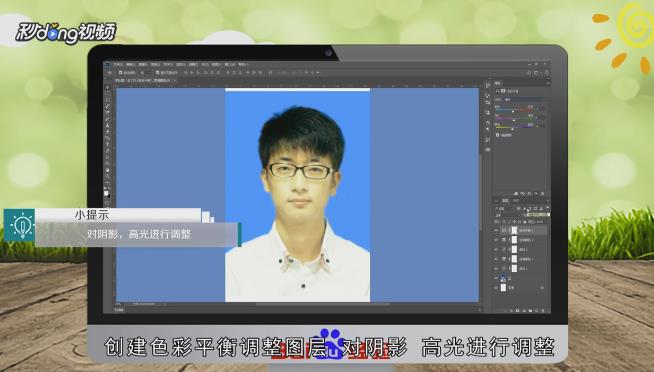Viewport: 654px width, 372px height.
Task: Select the Horizontal Type tool
Action: pyautogui.click(x=108, y=144)
